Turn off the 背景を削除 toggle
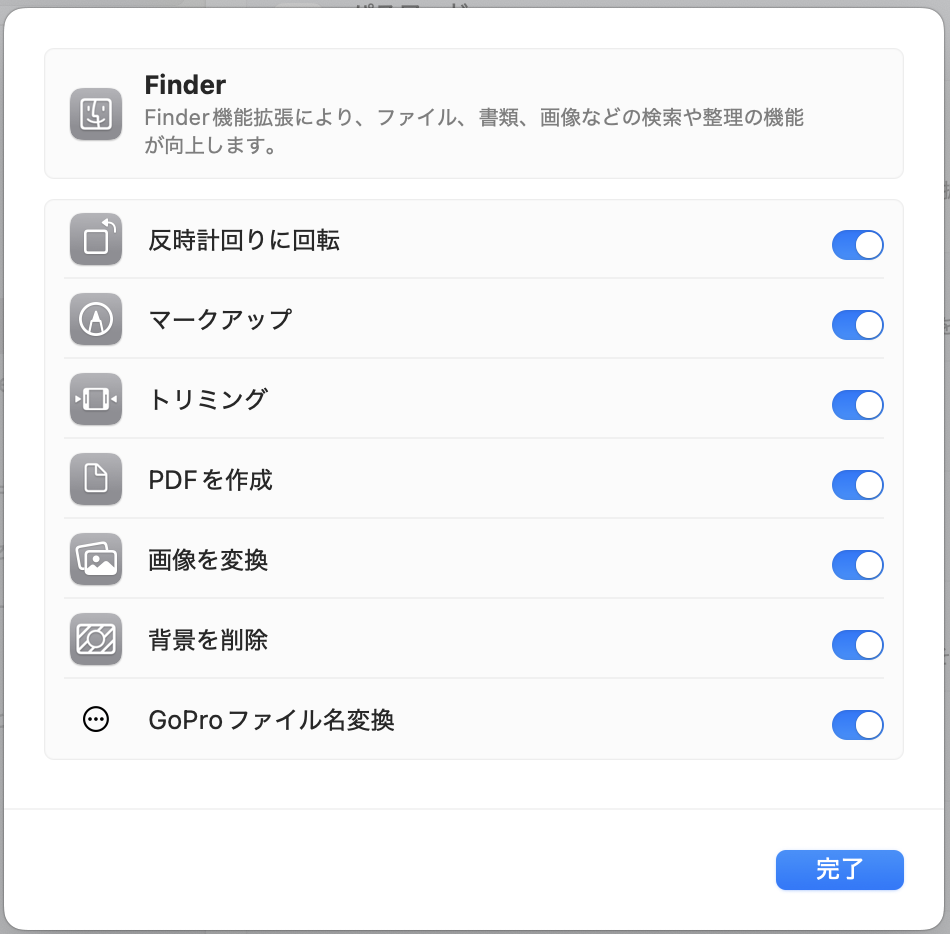This screenshot has height=934, width=950. pos(857,644)
